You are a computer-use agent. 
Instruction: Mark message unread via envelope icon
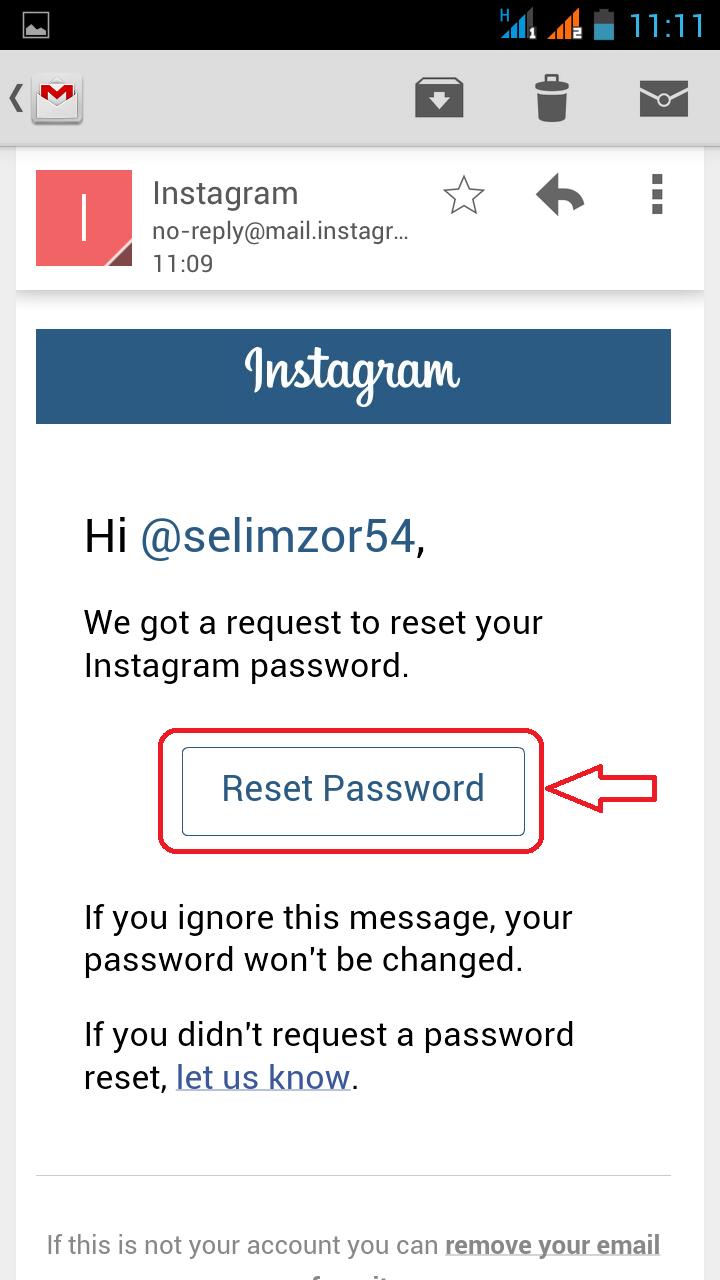coord(664,98)
